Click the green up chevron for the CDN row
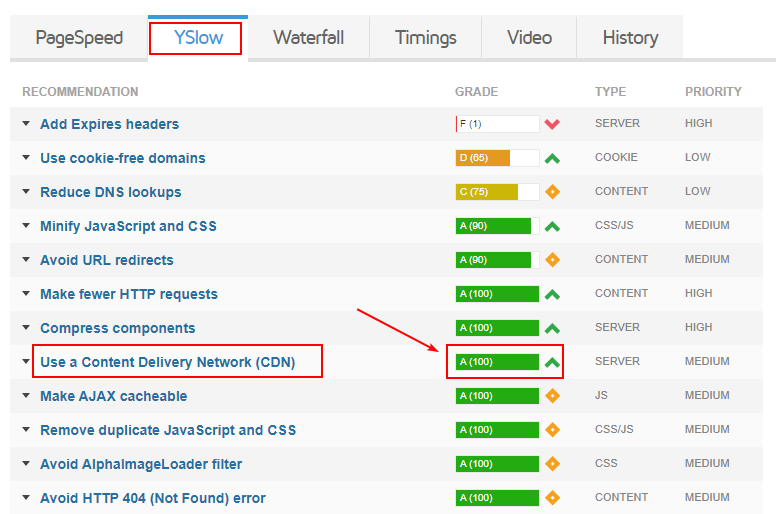This screenshot has height=514, width=776. point(552,363)
